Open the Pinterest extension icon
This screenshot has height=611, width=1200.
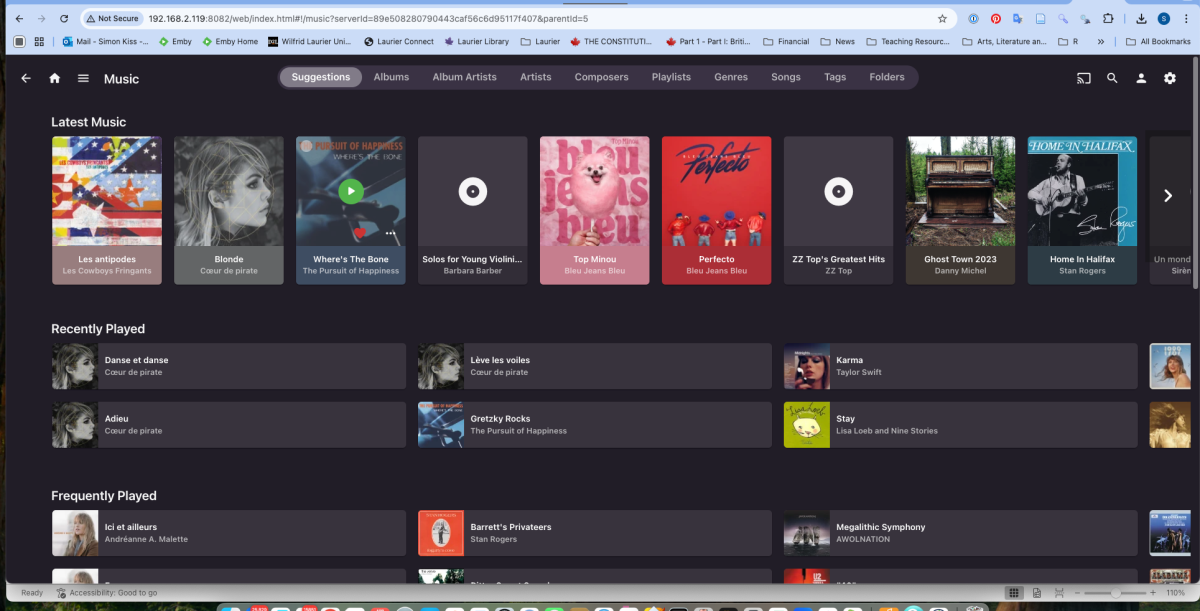(x=996, y=19)
